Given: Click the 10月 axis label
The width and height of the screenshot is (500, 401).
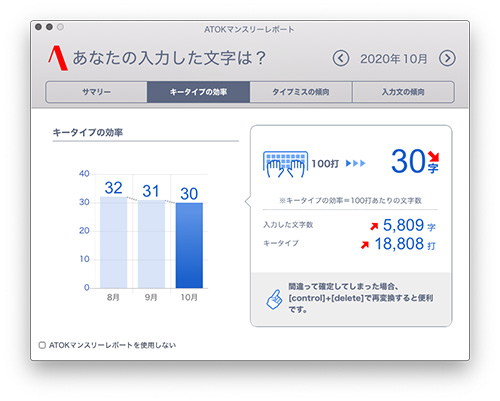Looking at the screenshot, I should point(189,297).
